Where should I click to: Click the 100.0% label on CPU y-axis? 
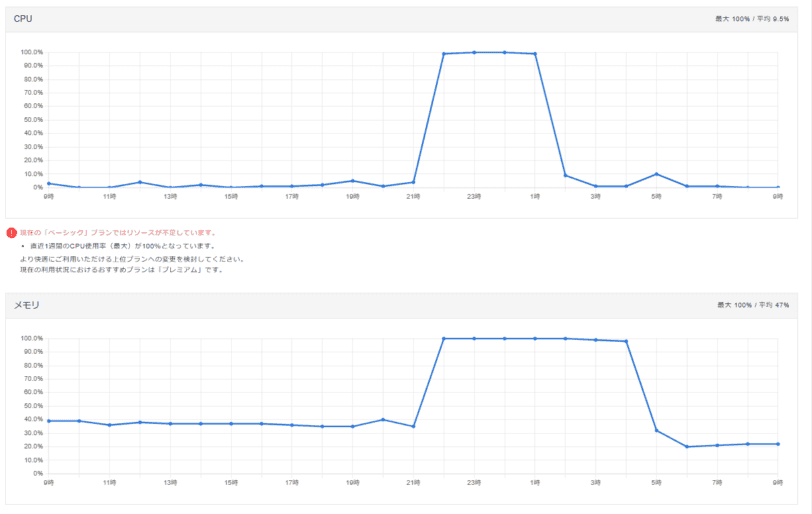tap(31, 52)
